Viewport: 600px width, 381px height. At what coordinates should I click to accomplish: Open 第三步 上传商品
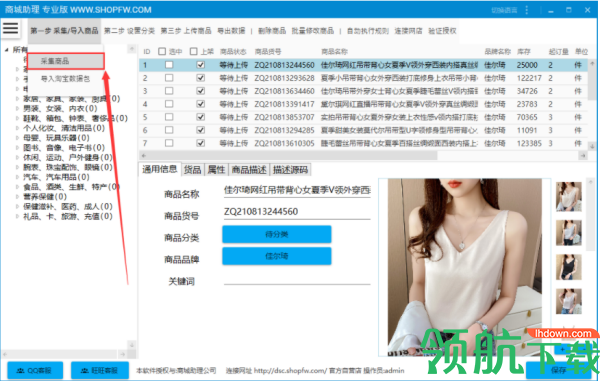pos(186,31)
